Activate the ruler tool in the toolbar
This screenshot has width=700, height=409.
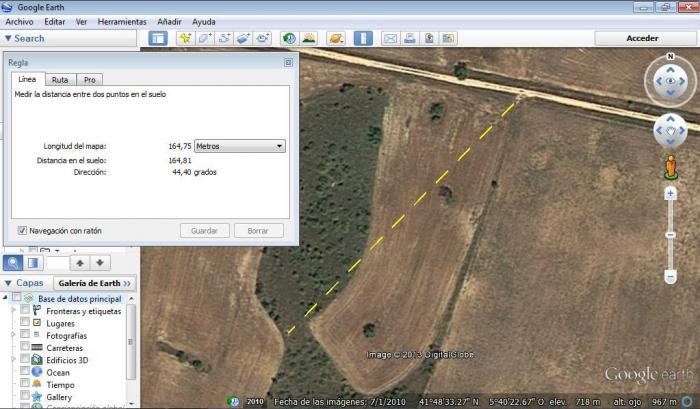pyautogui.click(x=363, y=38)
